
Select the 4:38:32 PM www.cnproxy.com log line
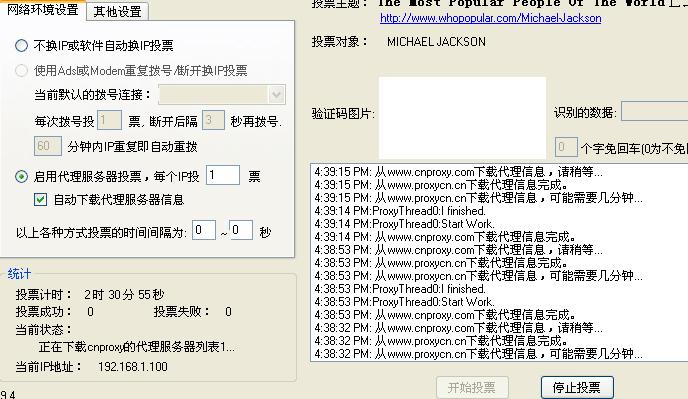coord(459,328)
